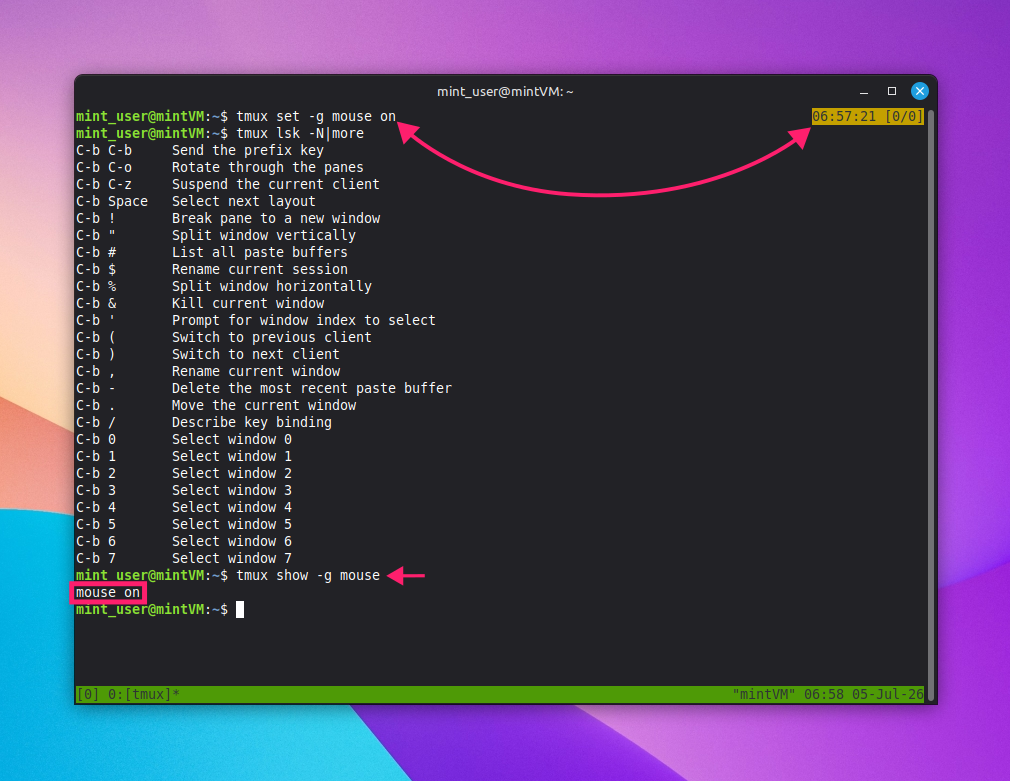Image resolution: width=1010 pixels, height=781 pixels.
Task: Click the line 'Break pane to a new window'
Action: pyautogui.click(x=276, y=218)
